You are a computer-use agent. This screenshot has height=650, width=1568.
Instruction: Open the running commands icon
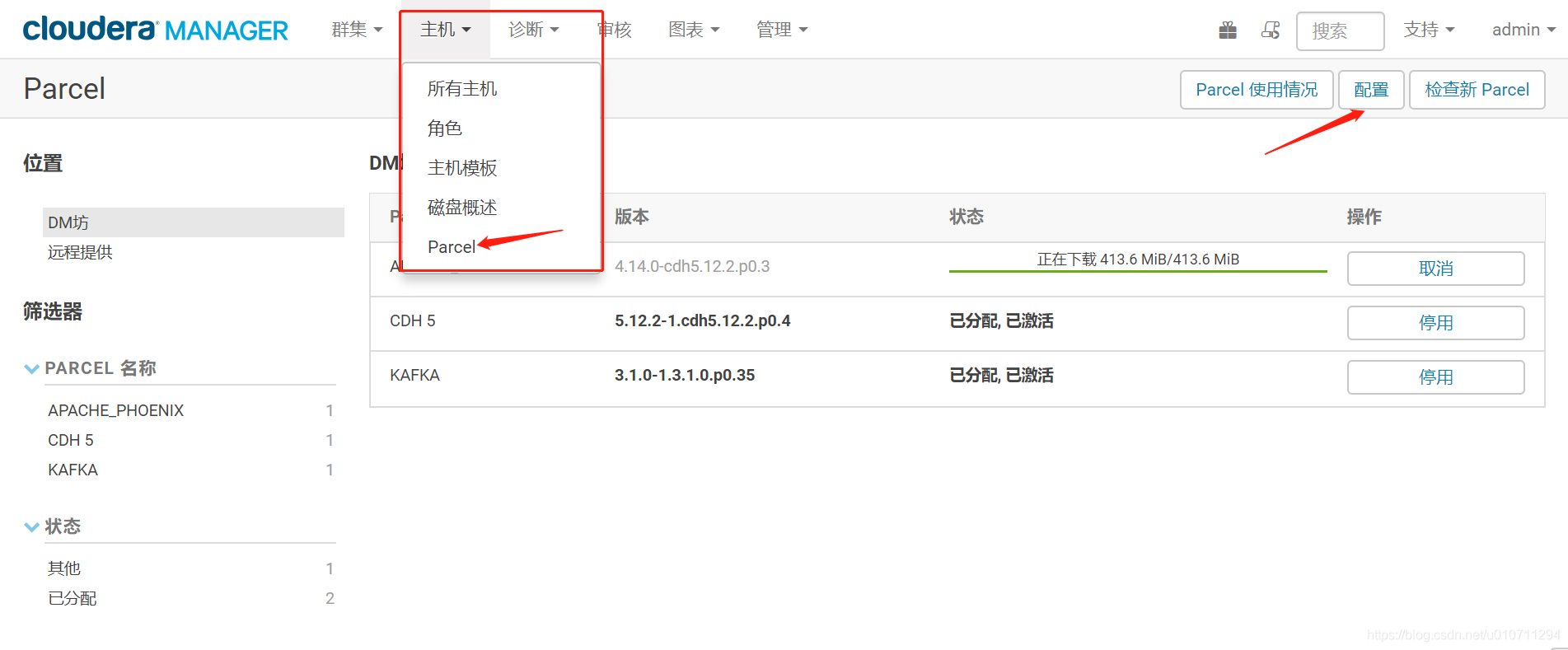click(1271, 30)
